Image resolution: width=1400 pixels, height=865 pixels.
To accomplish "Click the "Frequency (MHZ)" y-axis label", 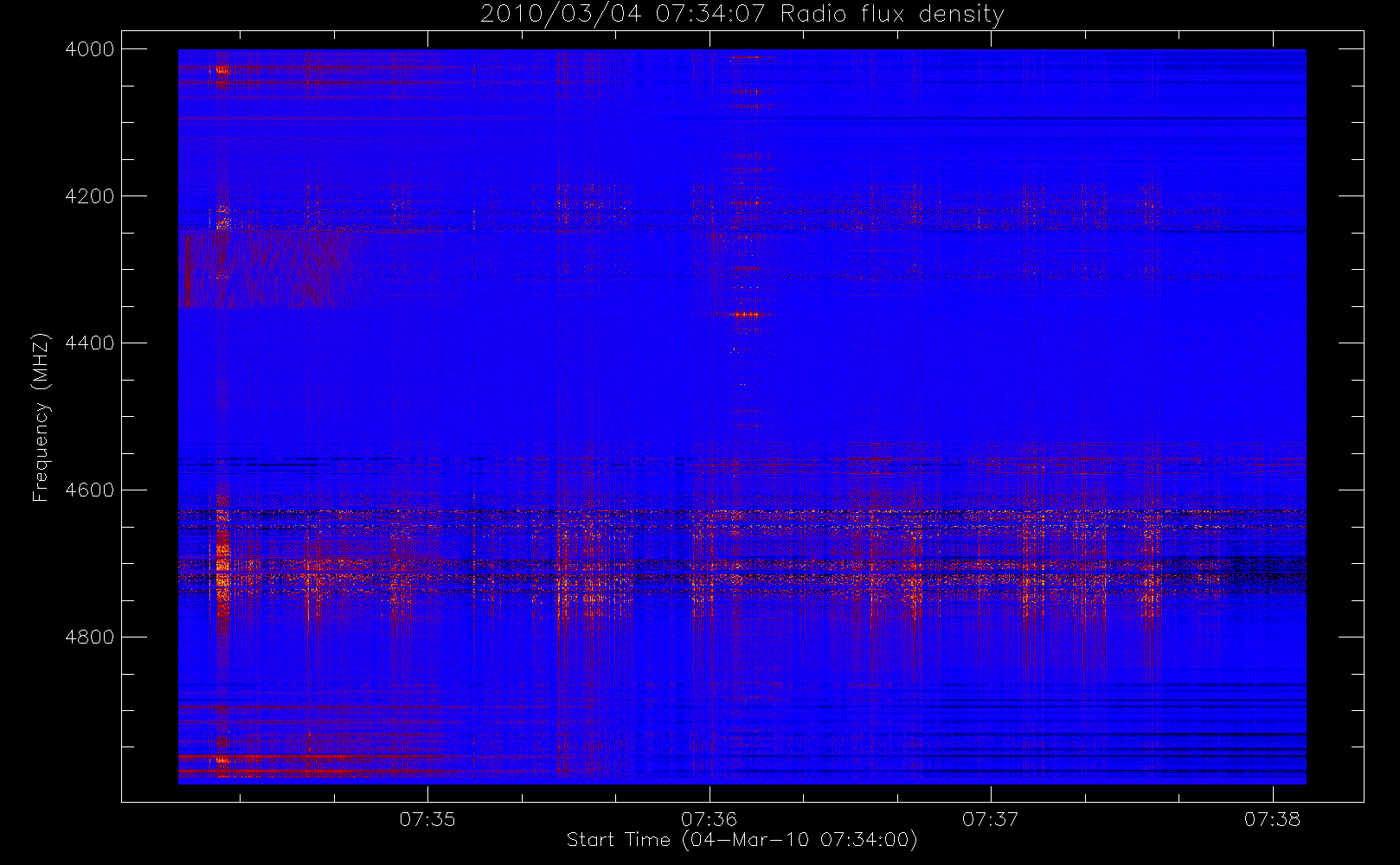I will click(x=41, y=417).
